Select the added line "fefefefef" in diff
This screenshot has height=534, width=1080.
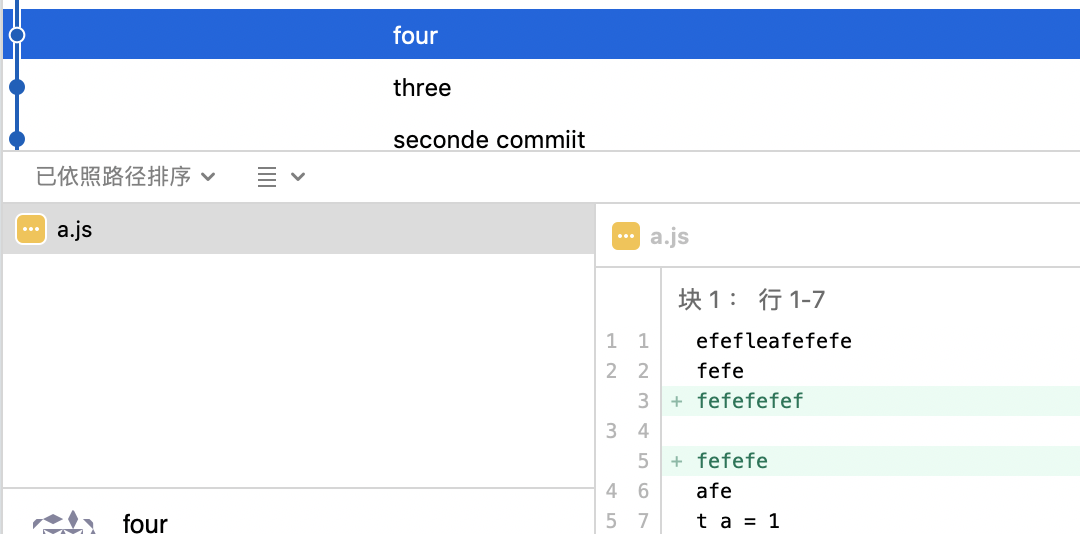click(x=750, y=401)
